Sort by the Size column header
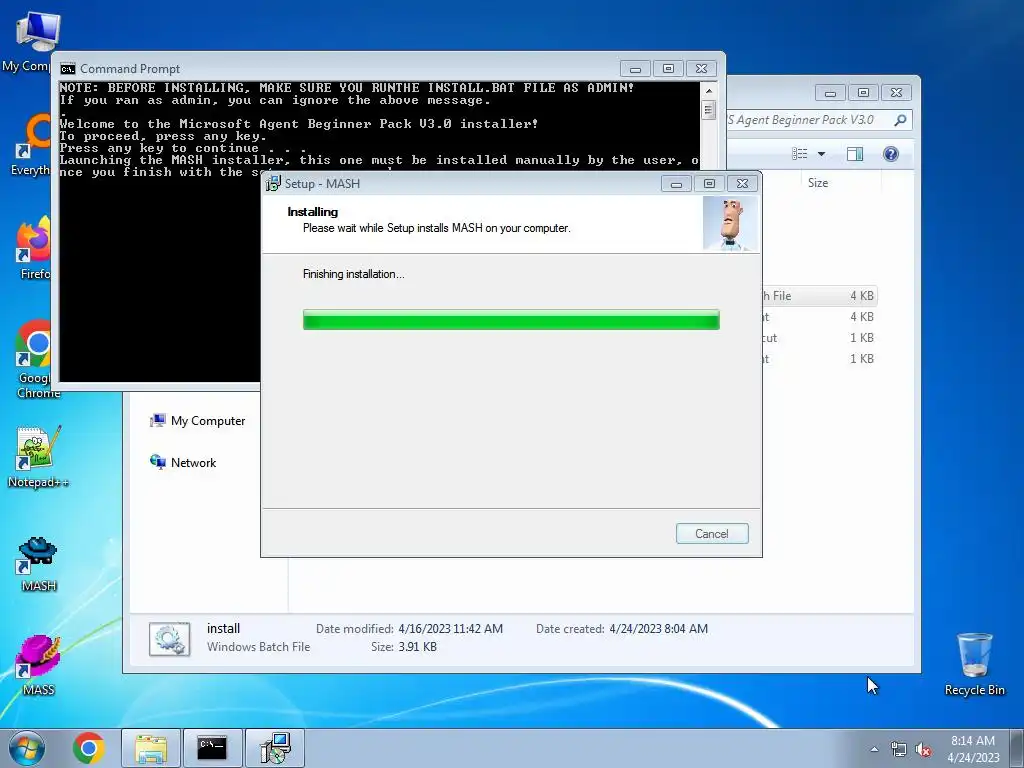The image size is (1024, 768). click(x=818, y=183)
